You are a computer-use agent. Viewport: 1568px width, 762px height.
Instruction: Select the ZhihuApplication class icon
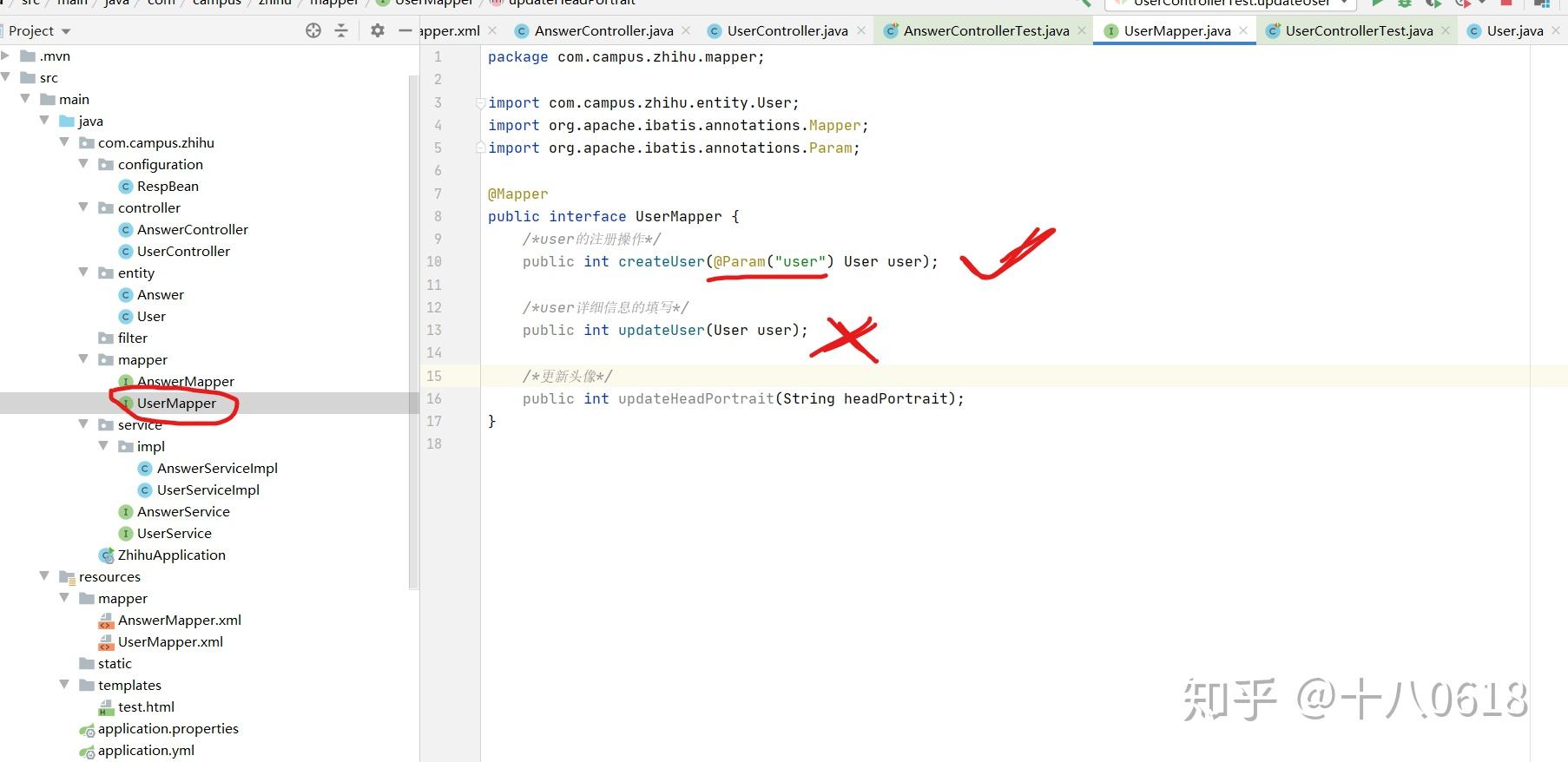pos(107,555)
